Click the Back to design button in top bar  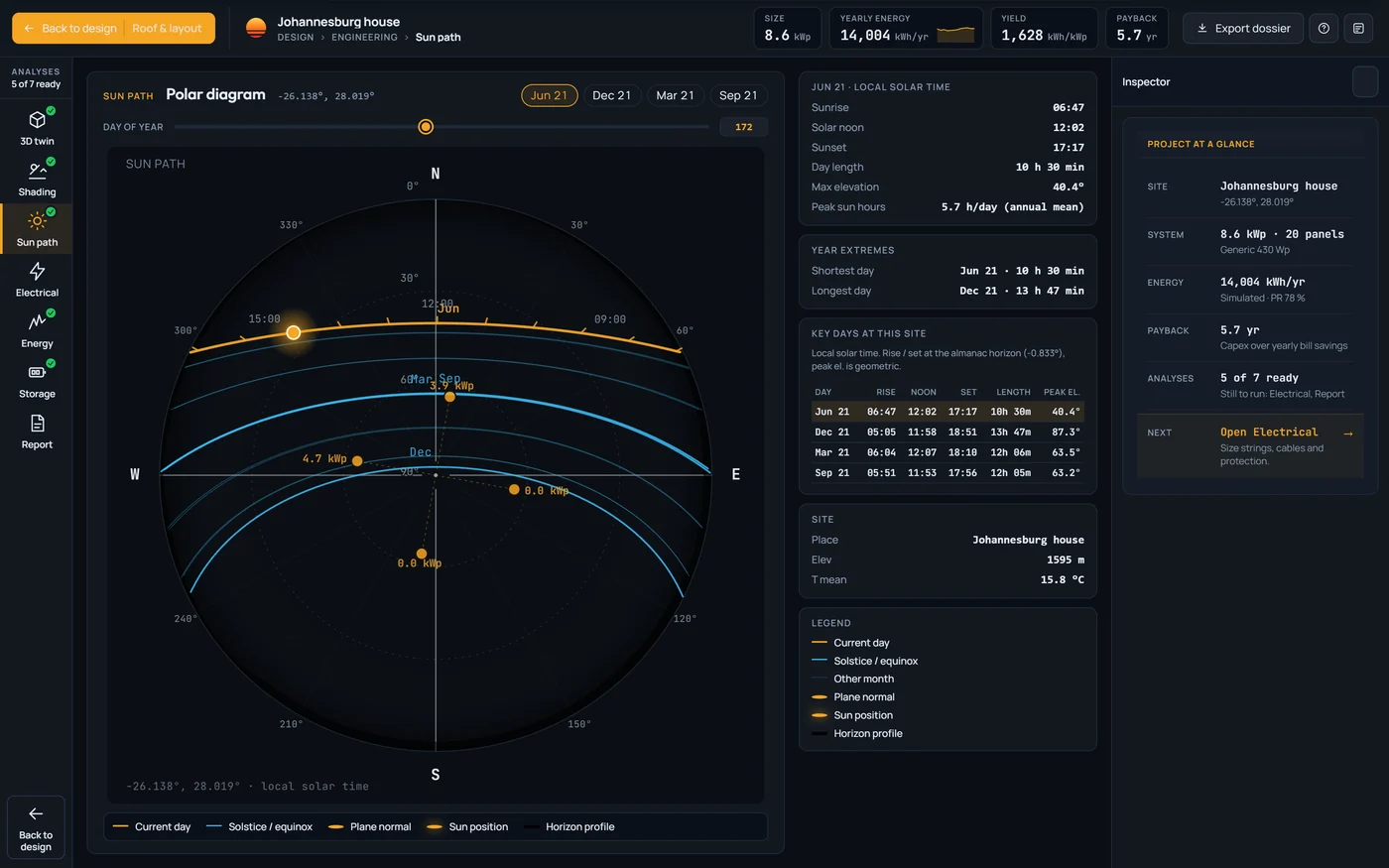69,29
